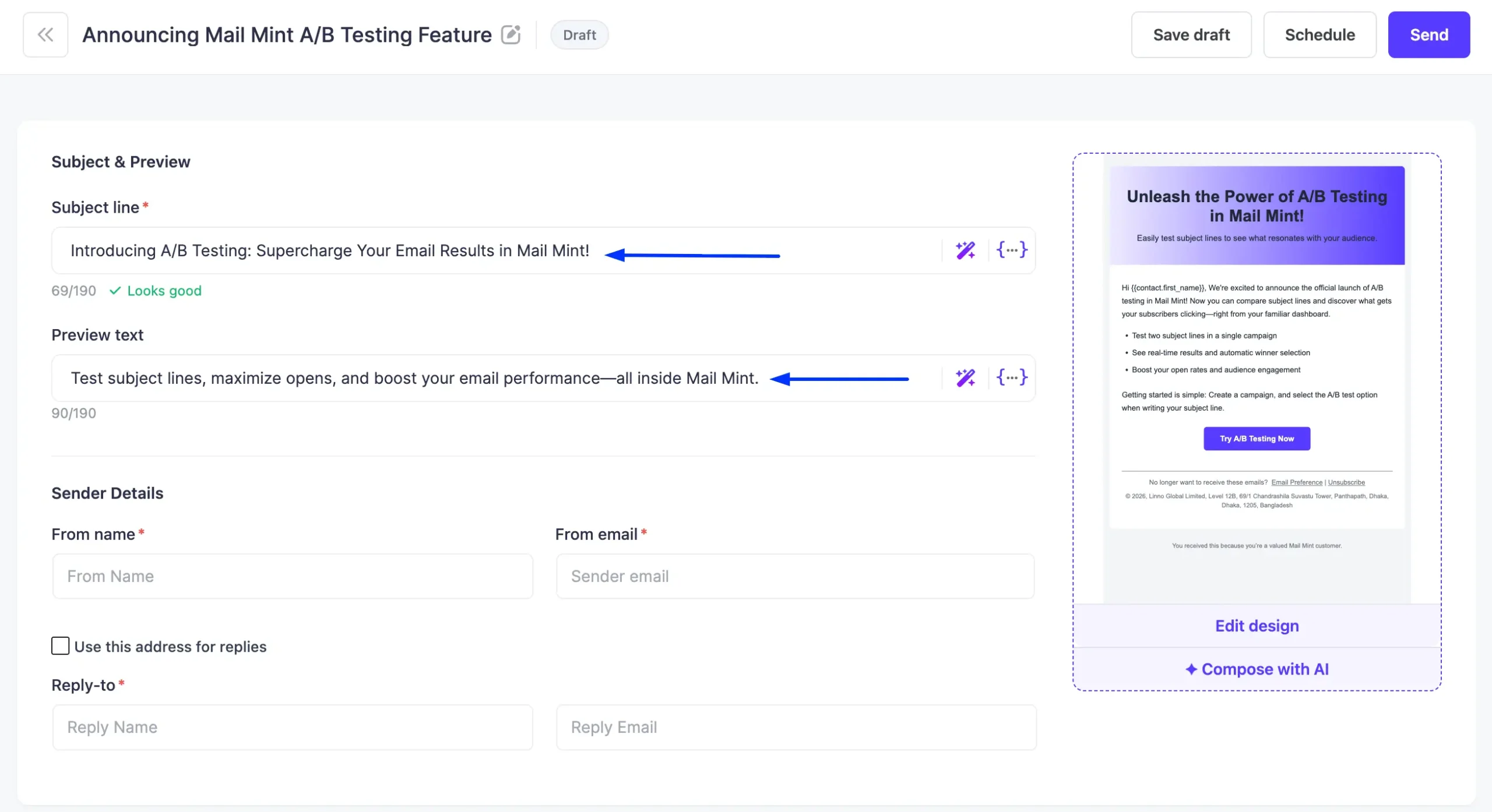Edit the campaign title with pencil icon
Viewport: 1492px width, 812px height.
tap(511, 35)
